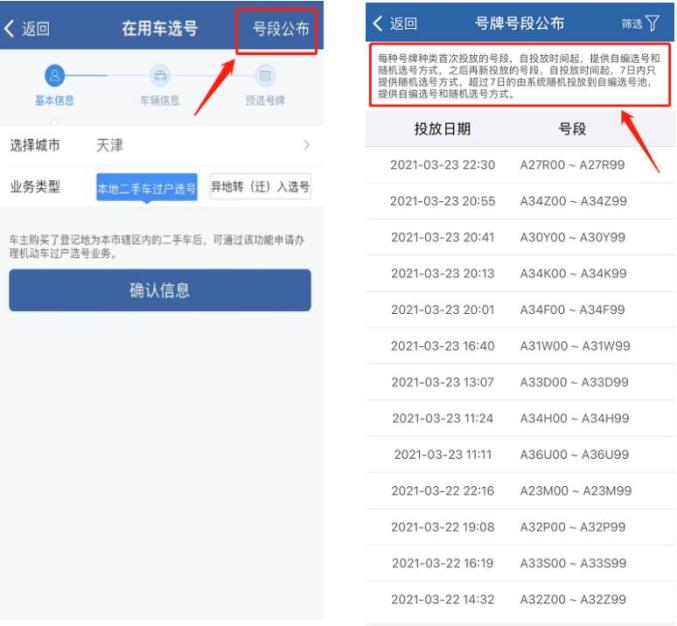Choose 异地转（迁）入选号 business type
This screenshot has height=626, width=677.
[x=260, y=187]
